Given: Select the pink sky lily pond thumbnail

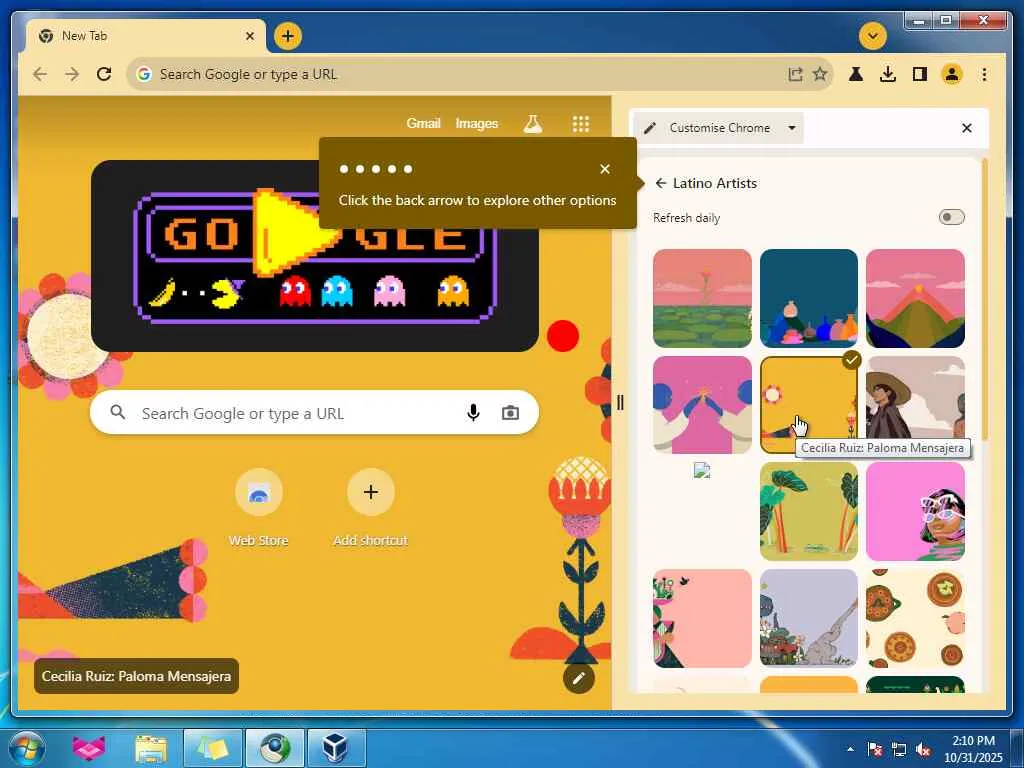Looking at the screenshot, I should point(702,298).
